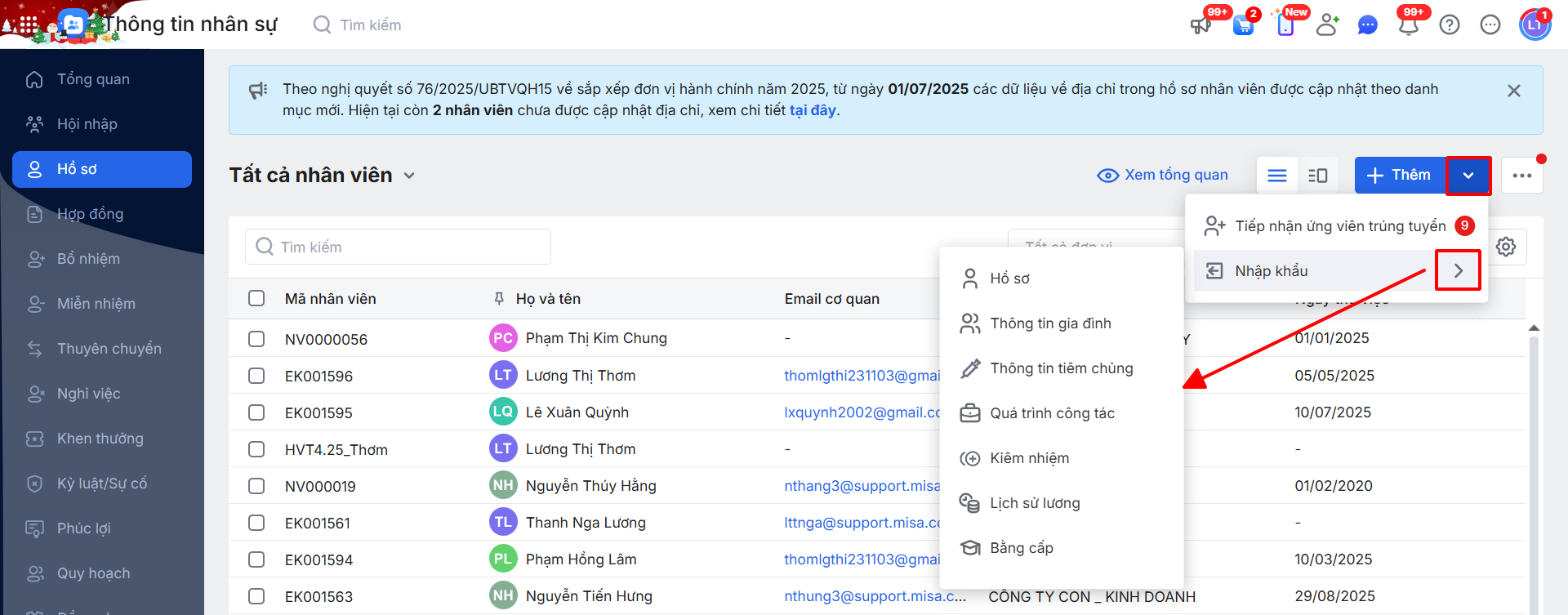This screenshot has height=615, width=1568.
Task: Open Hợp đồng sidebar section
Action: pyautogui.click(x=102, y=214)
